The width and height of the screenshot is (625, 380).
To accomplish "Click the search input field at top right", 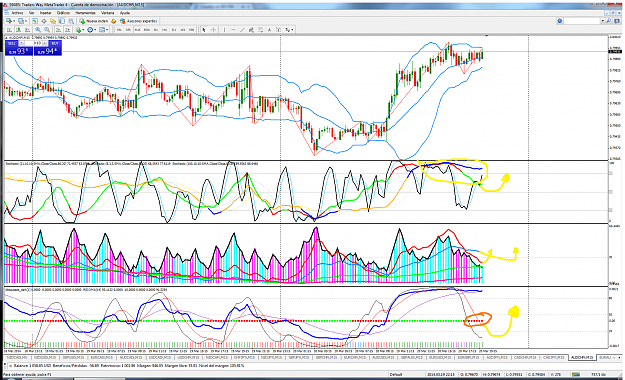I will point(582,21).
